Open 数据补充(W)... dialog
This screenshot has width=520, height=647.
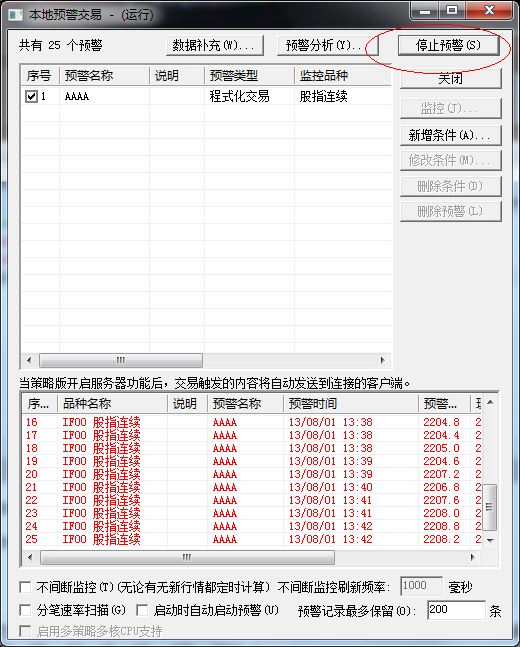pyautogui.click(x=215, y=45)
